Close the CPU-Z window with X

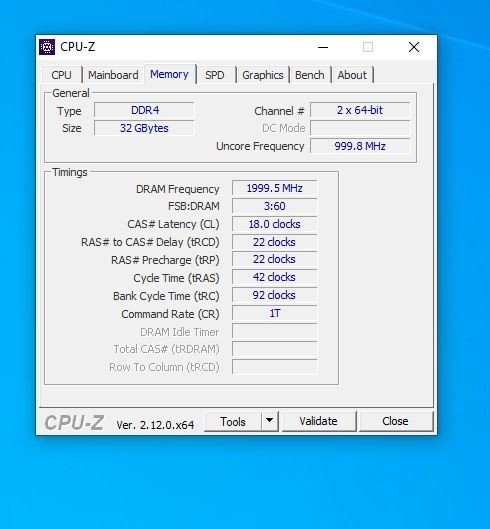click(414, 47)
